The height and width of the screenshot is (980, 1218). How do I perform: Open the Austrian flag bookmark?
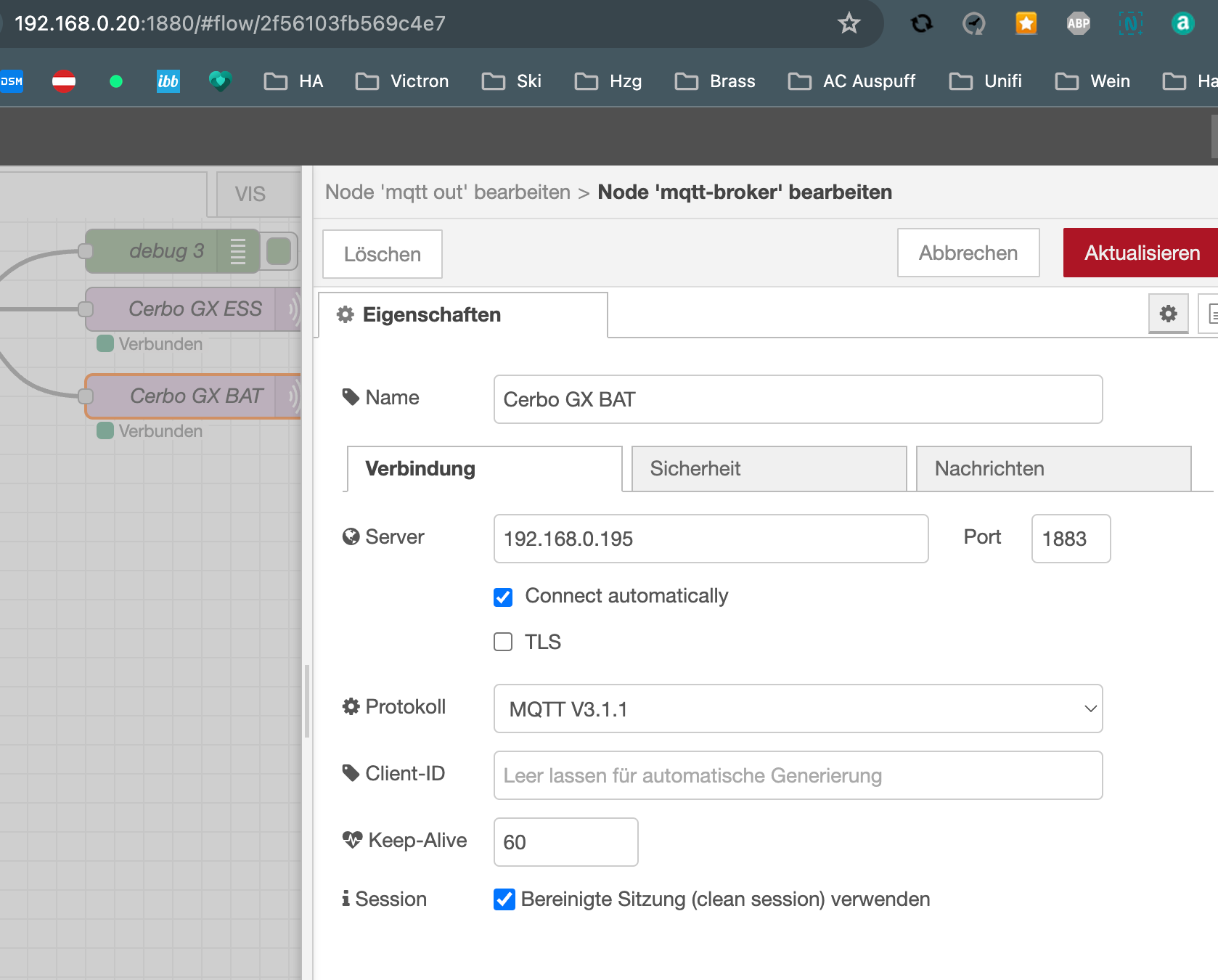pos(64,81)
